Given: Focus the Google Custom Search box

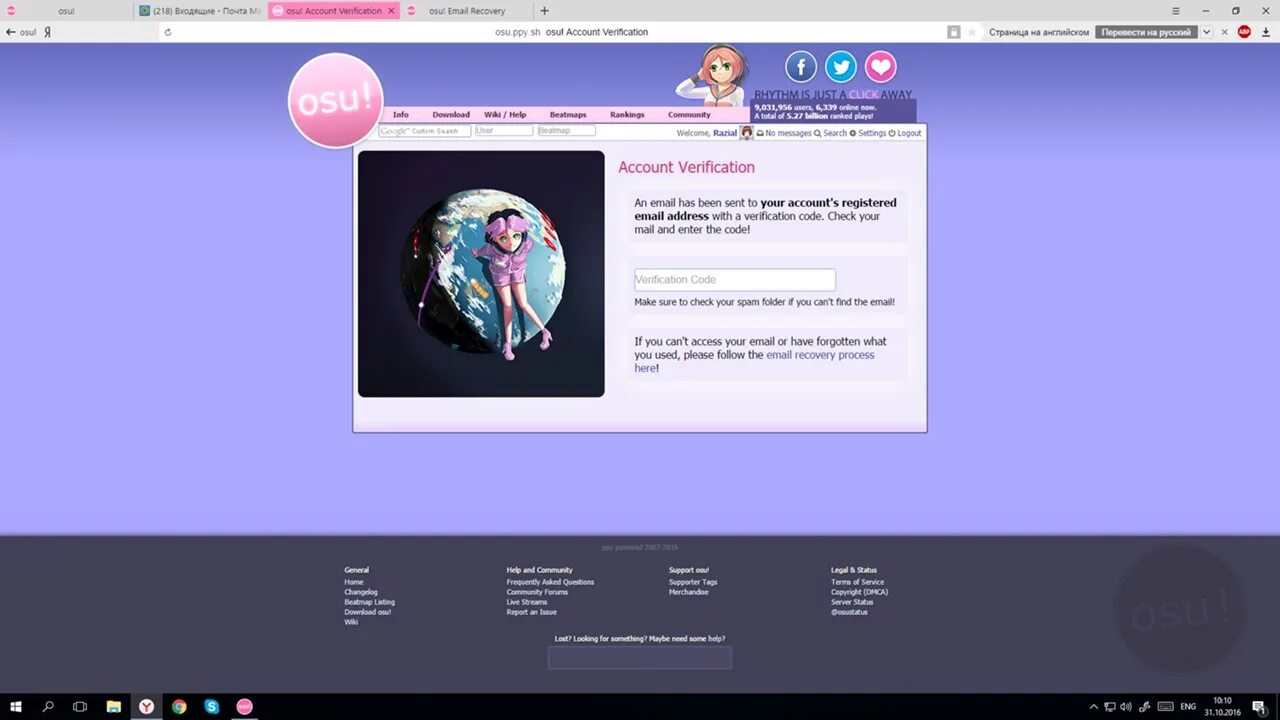Looking at the screenshot, I should 425,131.
